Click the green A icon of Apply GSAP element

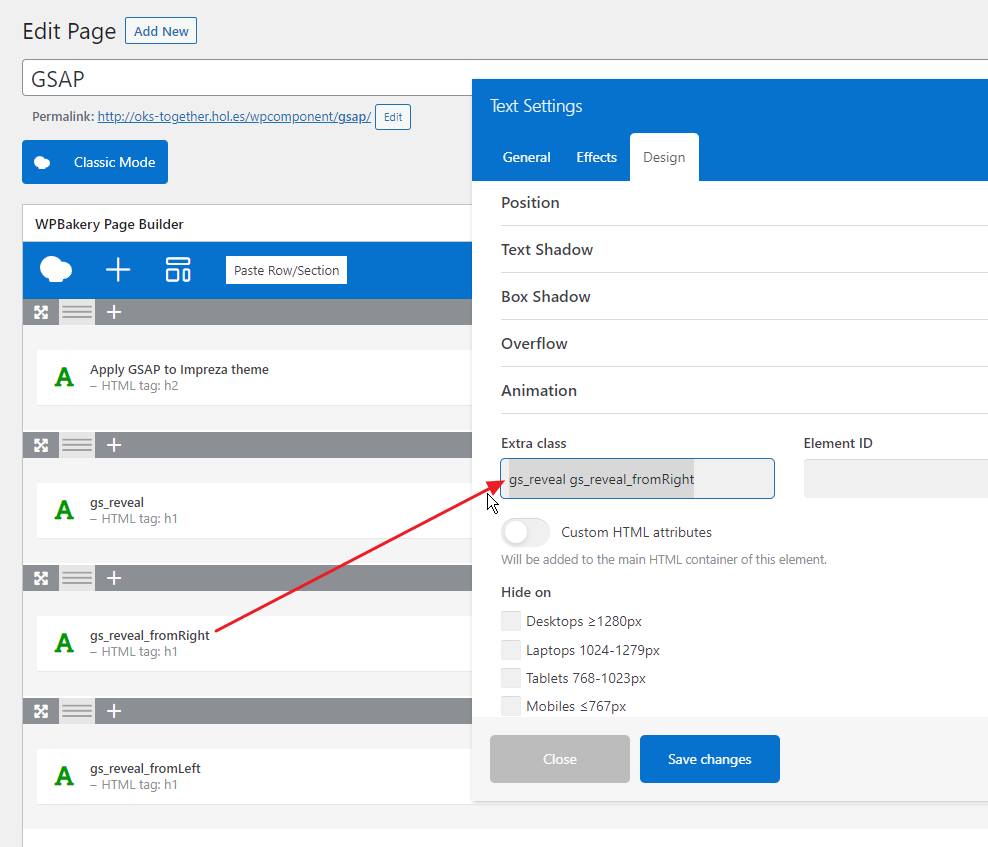pyautogui.click(x=64, y=377)
